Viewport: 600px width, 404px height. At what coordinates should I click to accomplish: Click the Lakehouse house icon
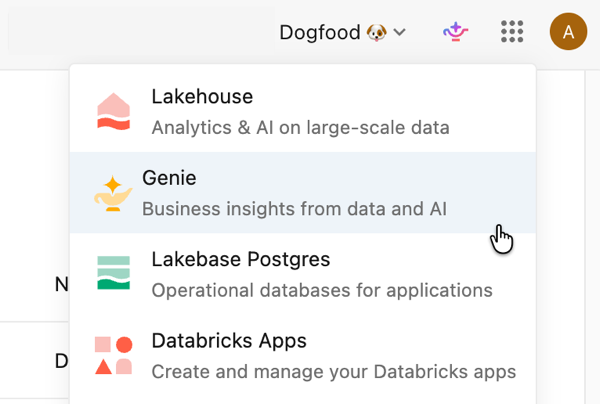(x=114, y=111)
